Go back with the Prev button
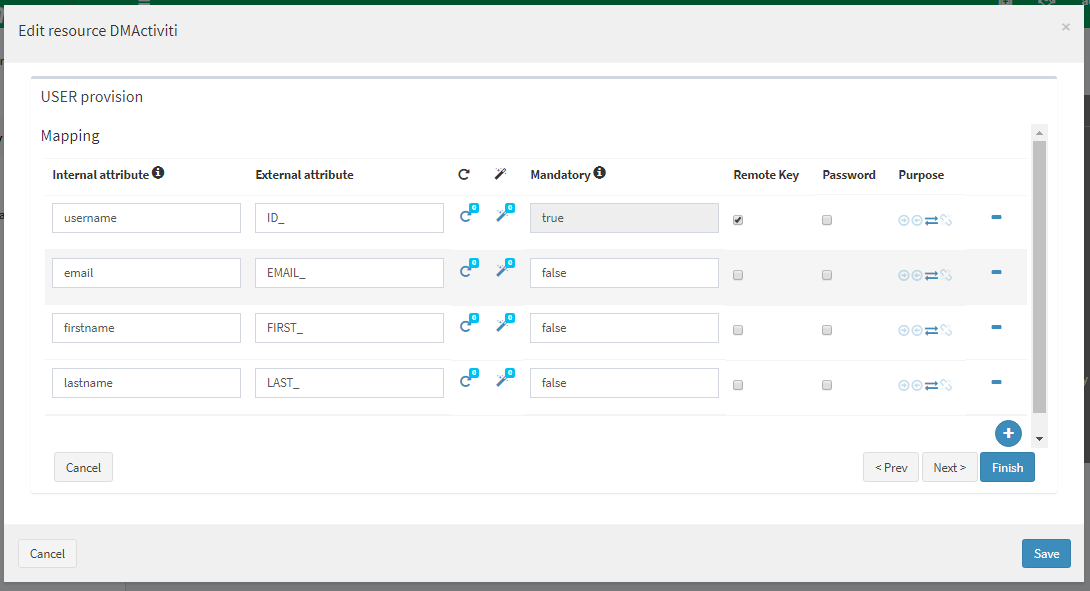The height and width of the screenshot is (591, 1090). (891, 467)
